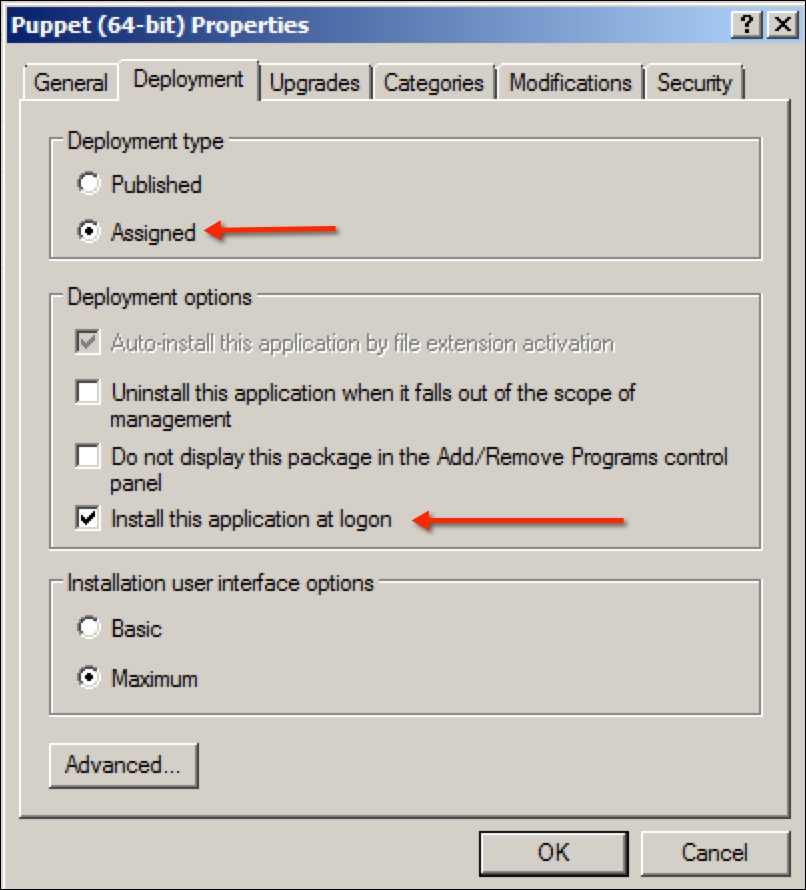This screenshot has height=890, width=806.
Task: View the Security tab
Action: coord(694,83)
